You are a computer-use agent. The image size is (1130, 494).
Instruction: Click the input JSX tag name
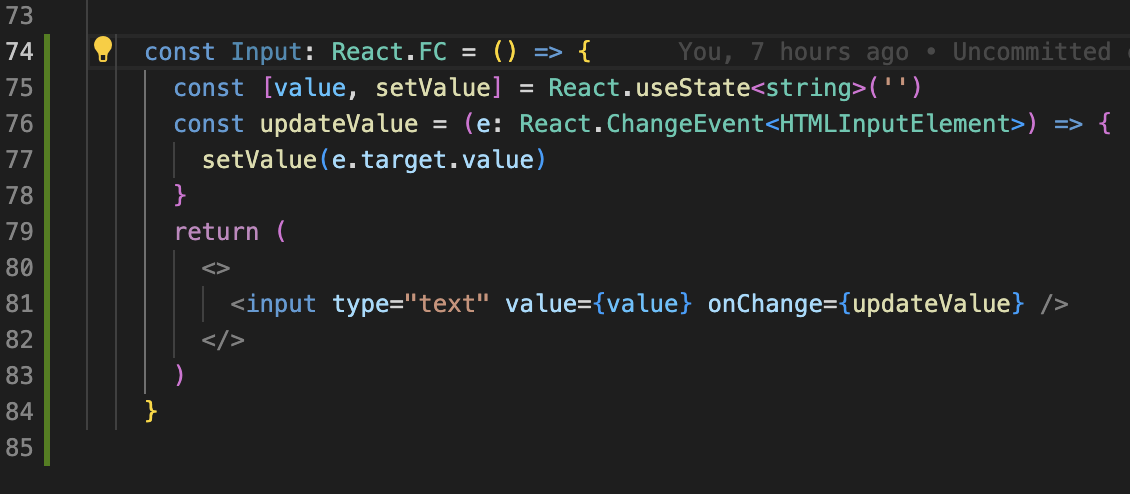[x=281, y=304]
